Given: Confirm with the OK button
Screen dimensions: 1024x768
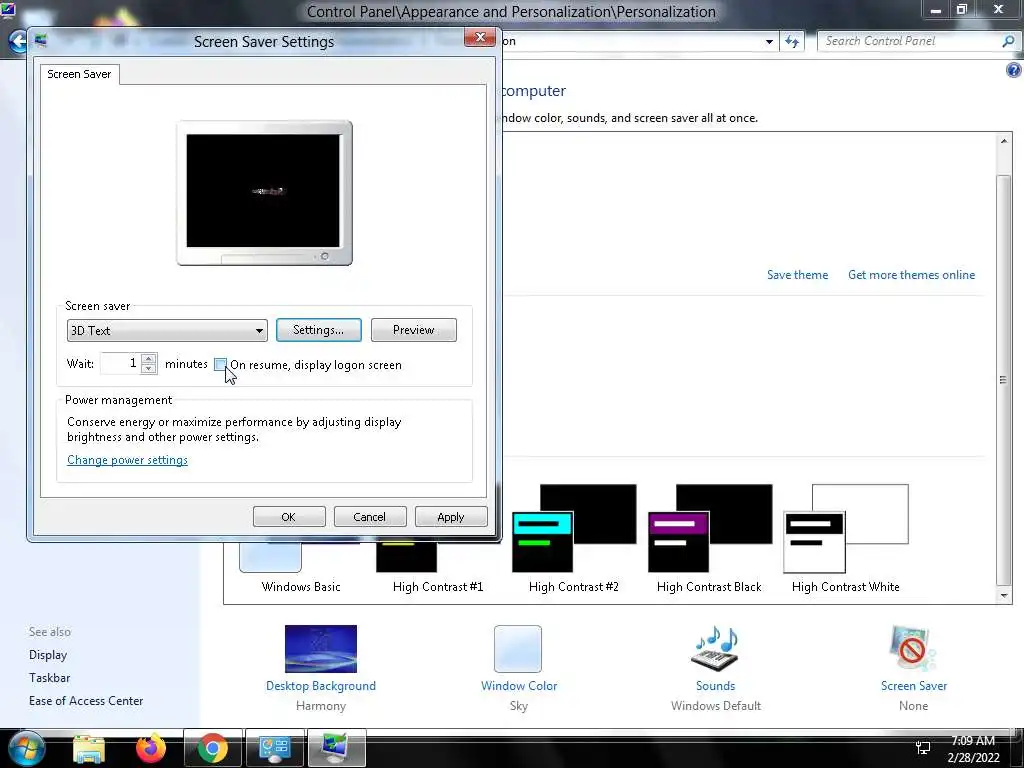Looking at the screenshot, I should click(289, 517).
